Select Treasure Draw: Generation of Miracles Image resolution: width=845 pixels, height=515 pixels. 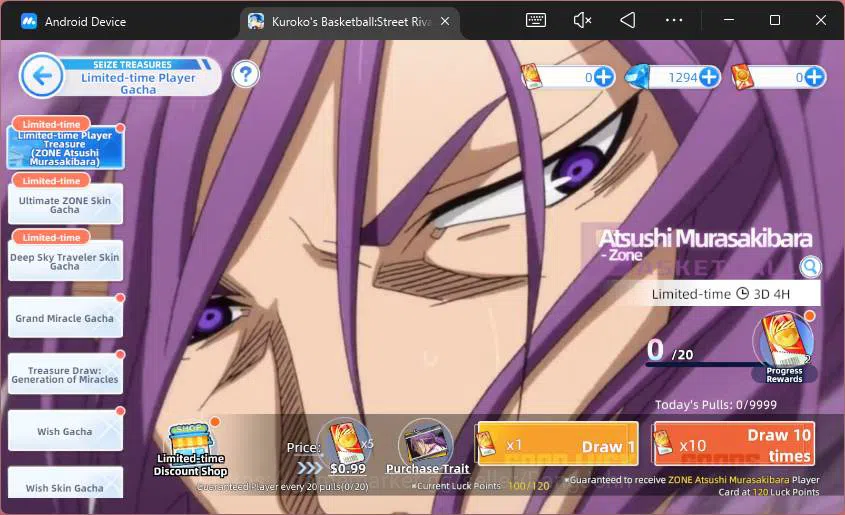(65, 374)
